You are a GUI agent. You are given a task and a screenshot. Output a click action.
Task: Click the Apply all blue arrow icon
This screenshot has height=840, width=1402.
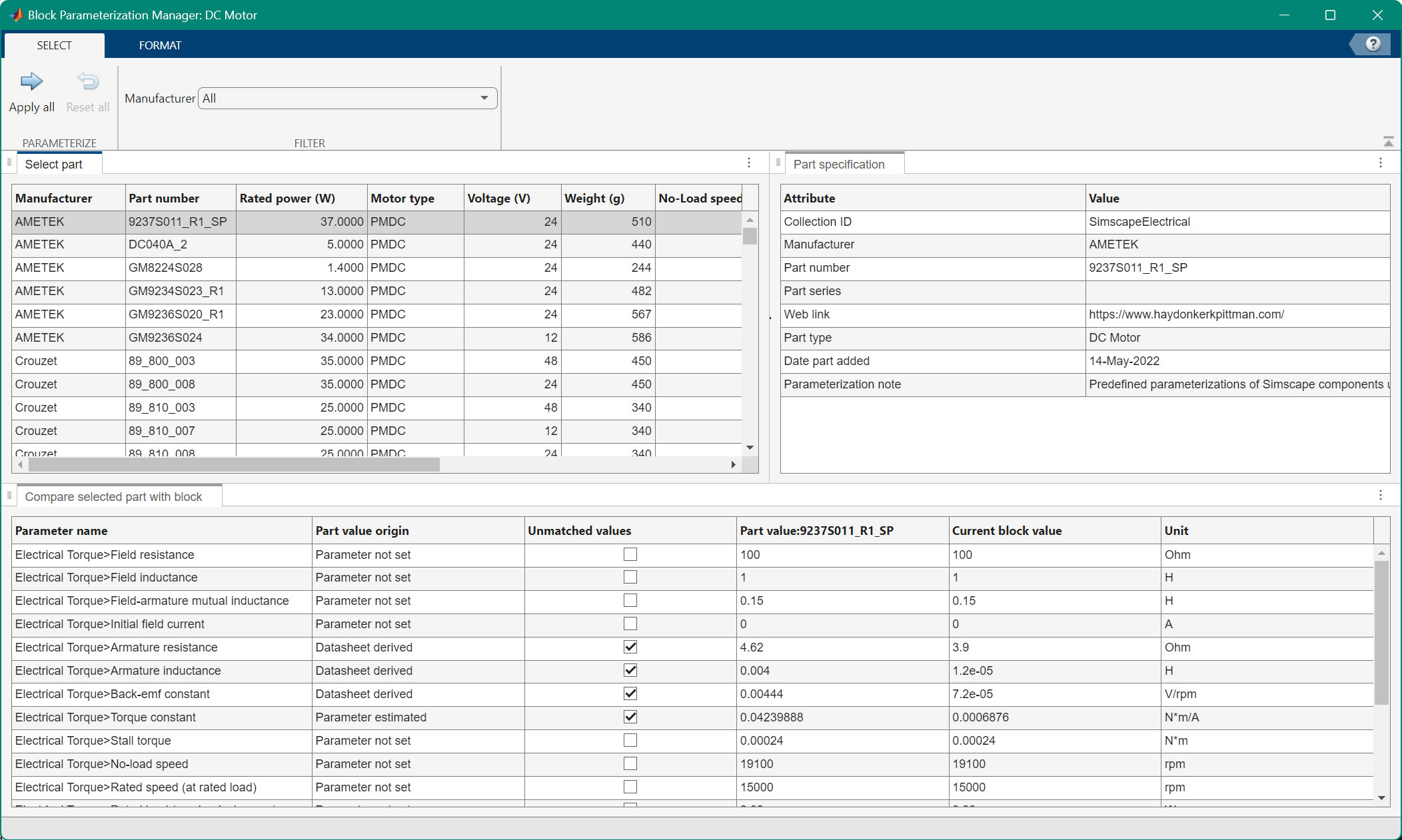click(31, 81)
